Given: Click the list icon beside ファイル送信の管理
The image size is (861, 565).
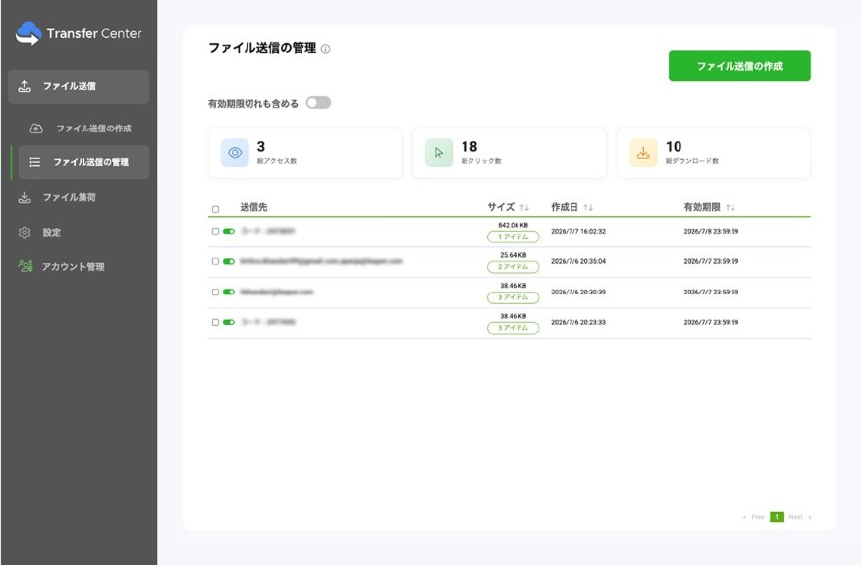Looking at the screenshot, I should (35, 162).
